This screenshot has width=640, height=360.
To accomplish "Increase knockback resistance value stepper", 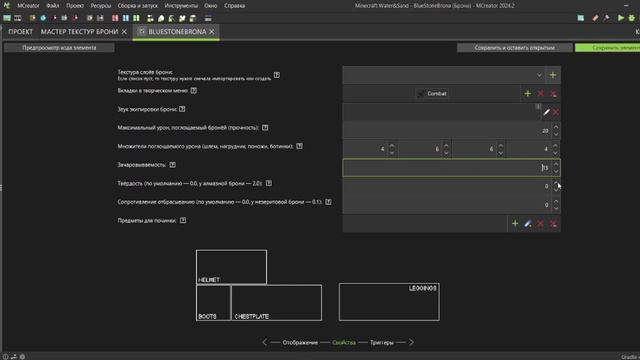I will (x=556, y=201).
